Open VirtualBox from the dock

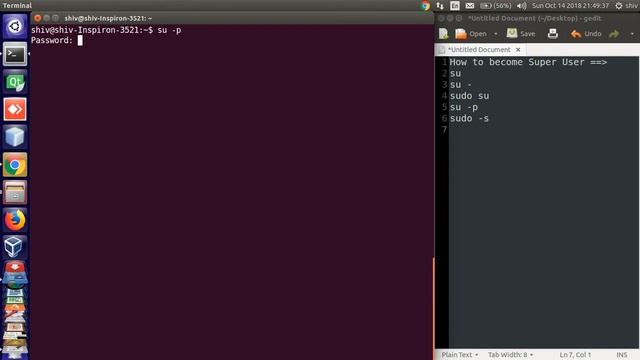click(x=15, y=247)
